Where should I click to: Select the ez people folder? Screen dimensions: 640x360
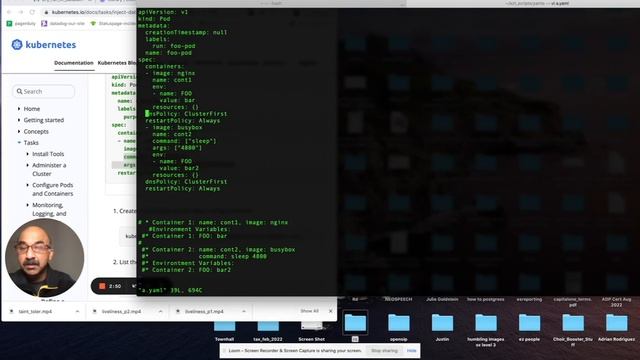point(529,328)
